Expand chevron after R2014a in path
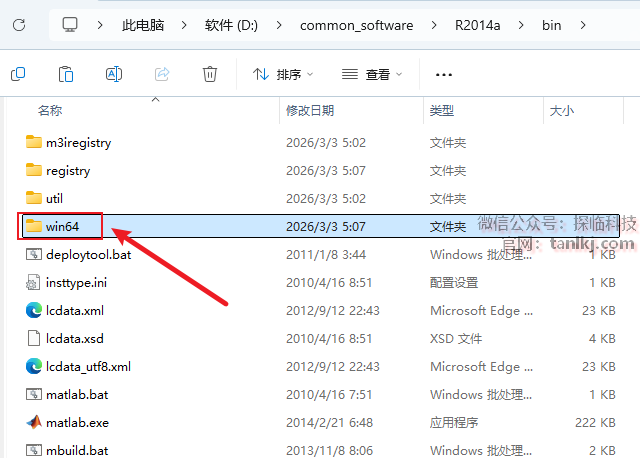 pos(521,25)
